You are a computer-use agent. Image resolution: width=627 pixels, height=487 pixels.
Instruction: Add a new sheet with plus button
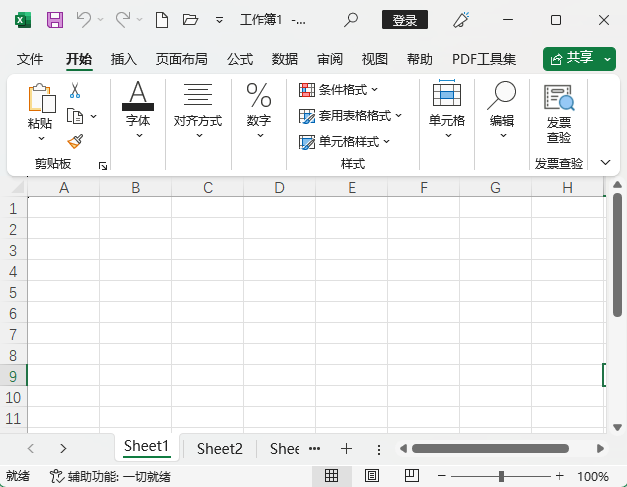346,449
